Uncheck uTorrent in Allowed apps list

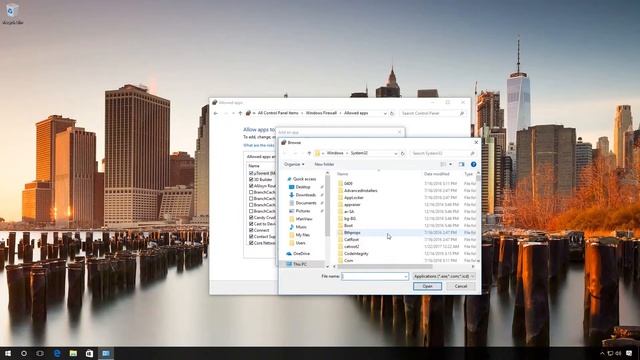pos(251,173)
